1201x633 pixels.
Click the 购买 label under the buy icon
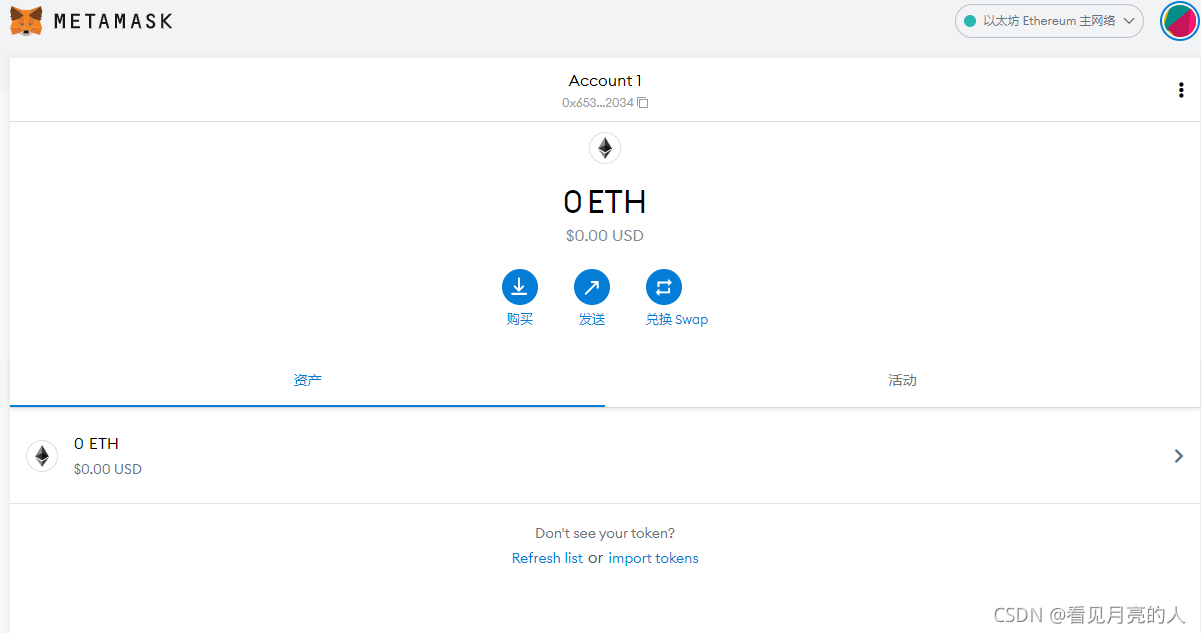point(520,320)
